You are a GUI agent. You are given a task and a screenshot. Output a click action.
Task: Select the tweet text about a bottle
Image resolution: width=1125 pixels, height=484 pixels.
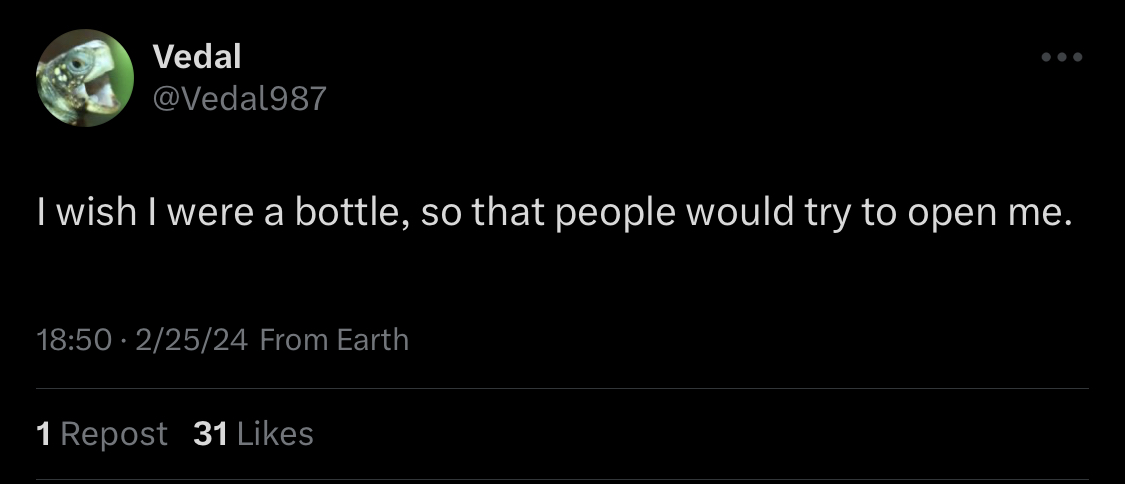(553, 215)
